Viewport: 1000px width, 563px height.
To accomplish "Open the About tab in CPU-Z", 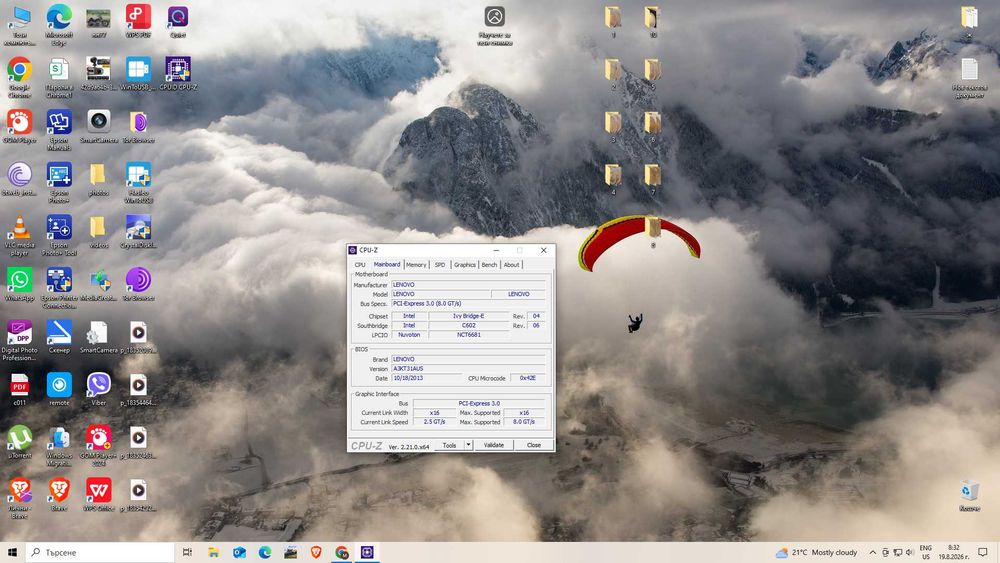I will (x=511, y=265).
